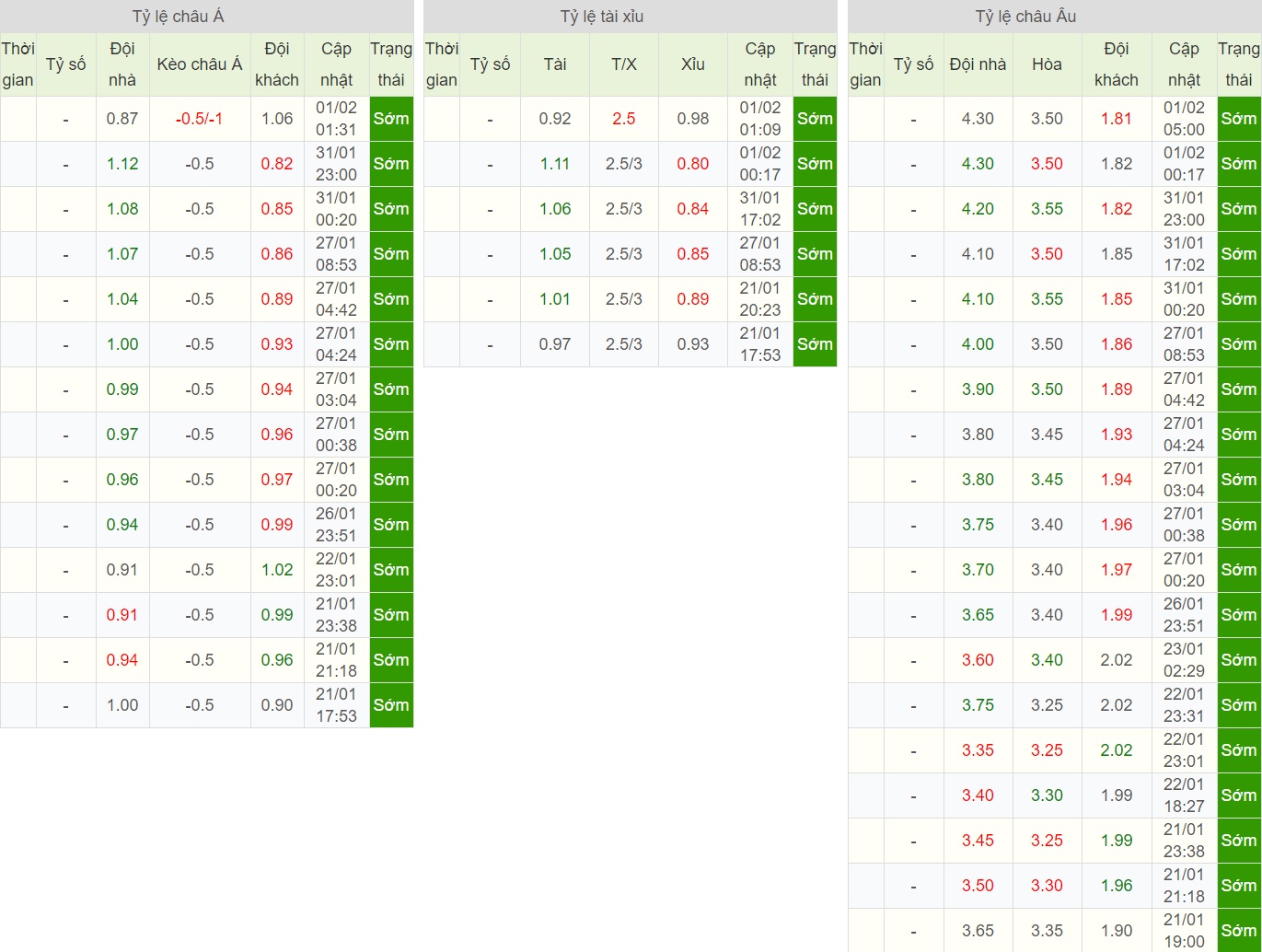Viewport: 1262px width, 952px height.
Task: Click the red 1.93 away odds
Action: pos(1117,435)
